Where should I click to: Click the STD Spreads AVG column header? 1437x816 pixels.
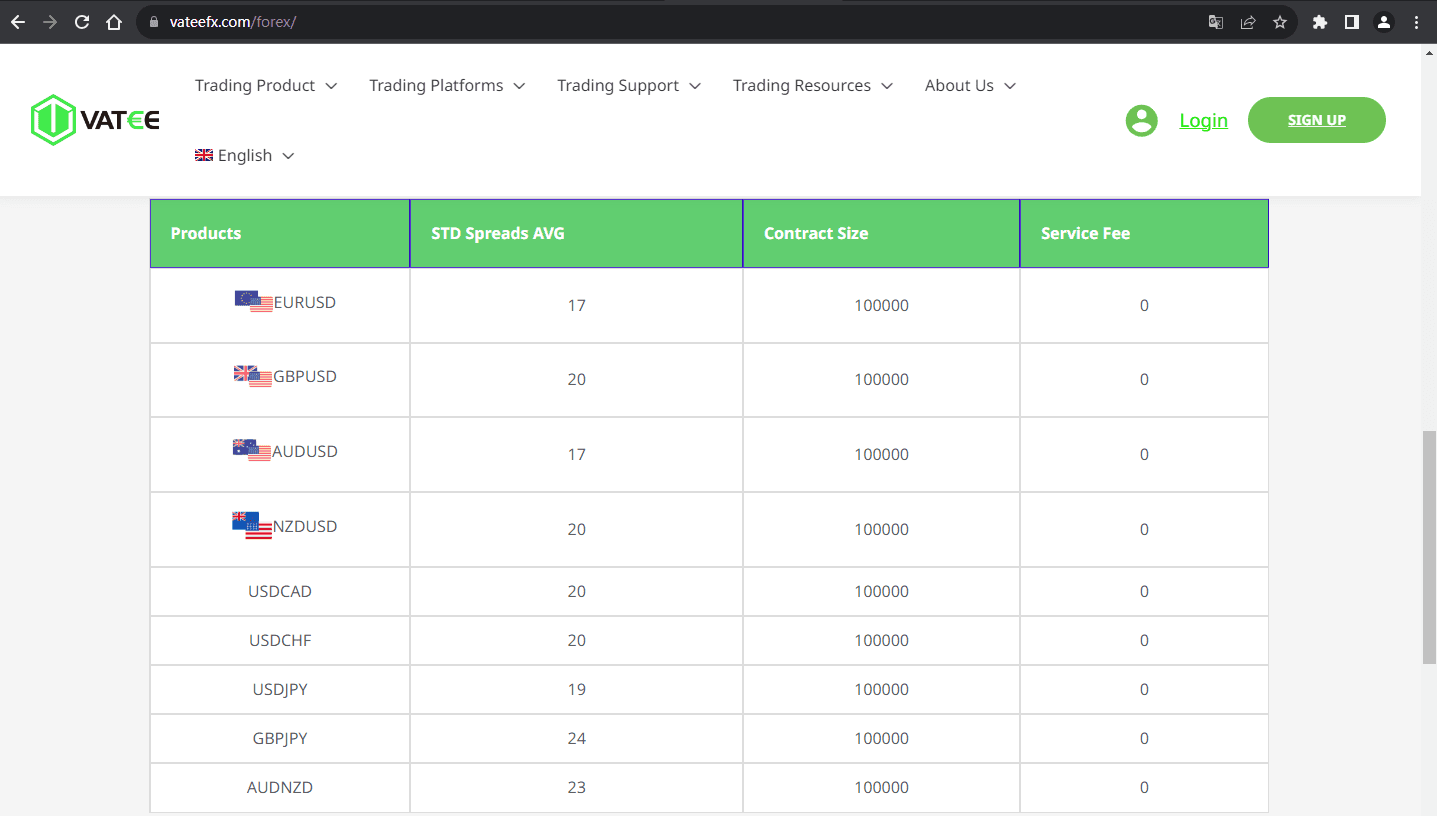click(576, 233)
